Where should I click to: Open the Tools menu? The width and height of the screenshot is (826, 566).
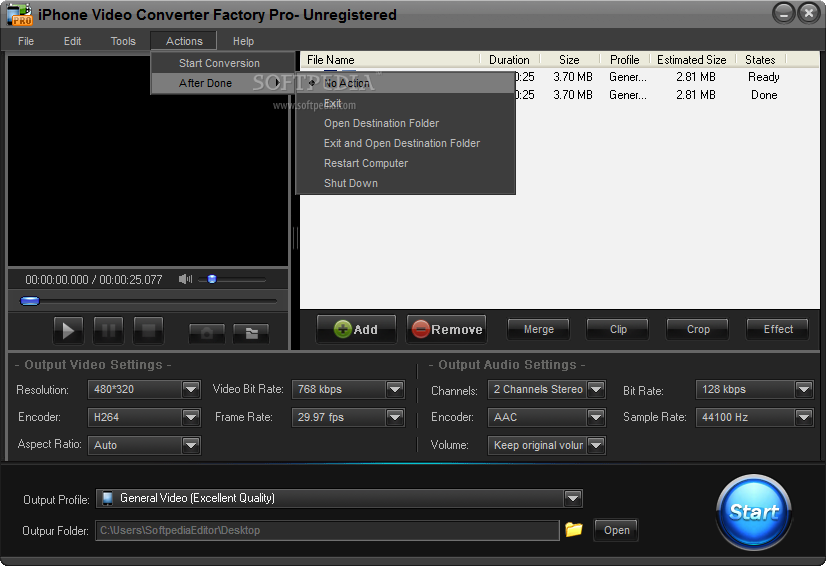click(123, 41)
